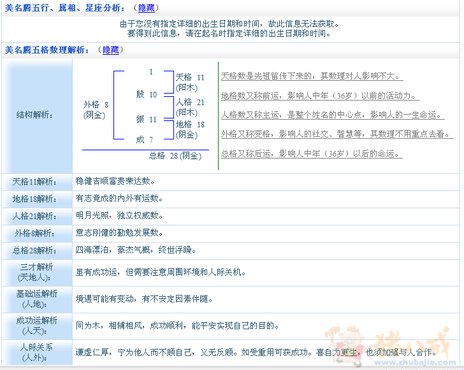Viewport: 464px width, 370px height.
Task: Select the 总格28解析 row label
Action: [x=34, y=251]
